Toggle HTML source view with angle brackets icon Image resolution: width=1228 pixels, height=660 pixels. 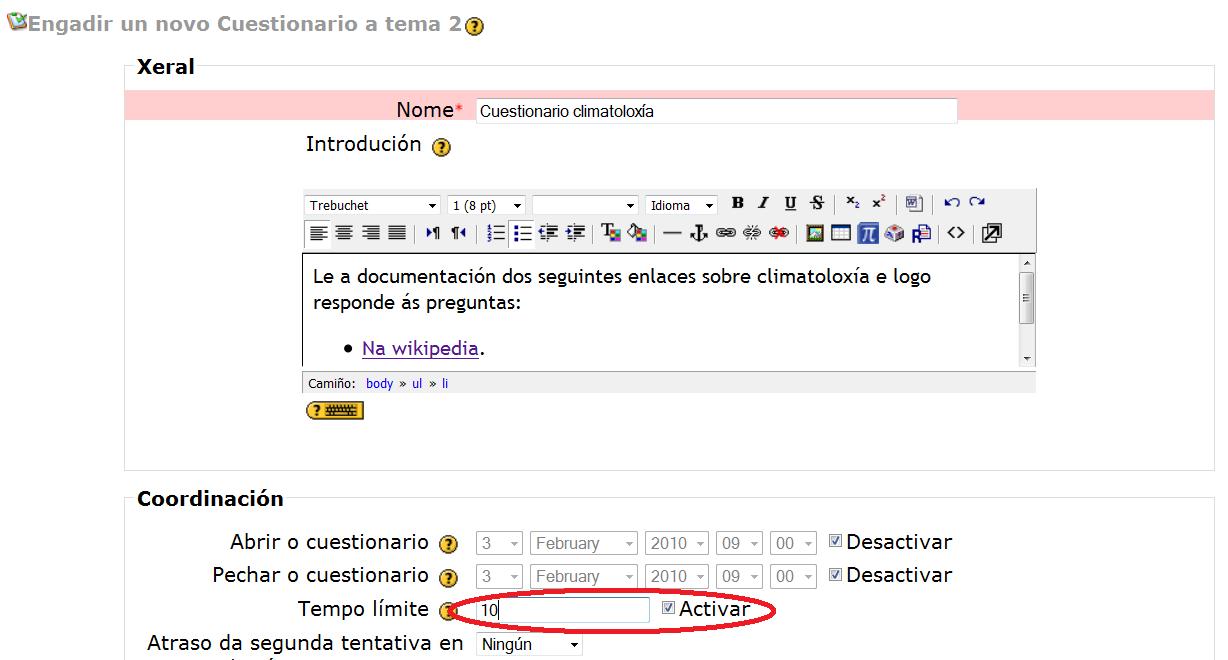956,233
